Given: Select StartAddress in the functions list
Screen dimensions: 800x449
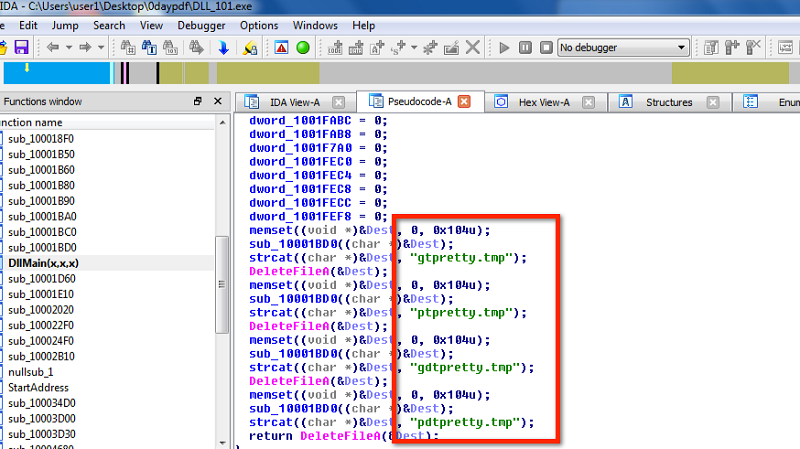Looking at the screenshot, I should coord(38,386).
